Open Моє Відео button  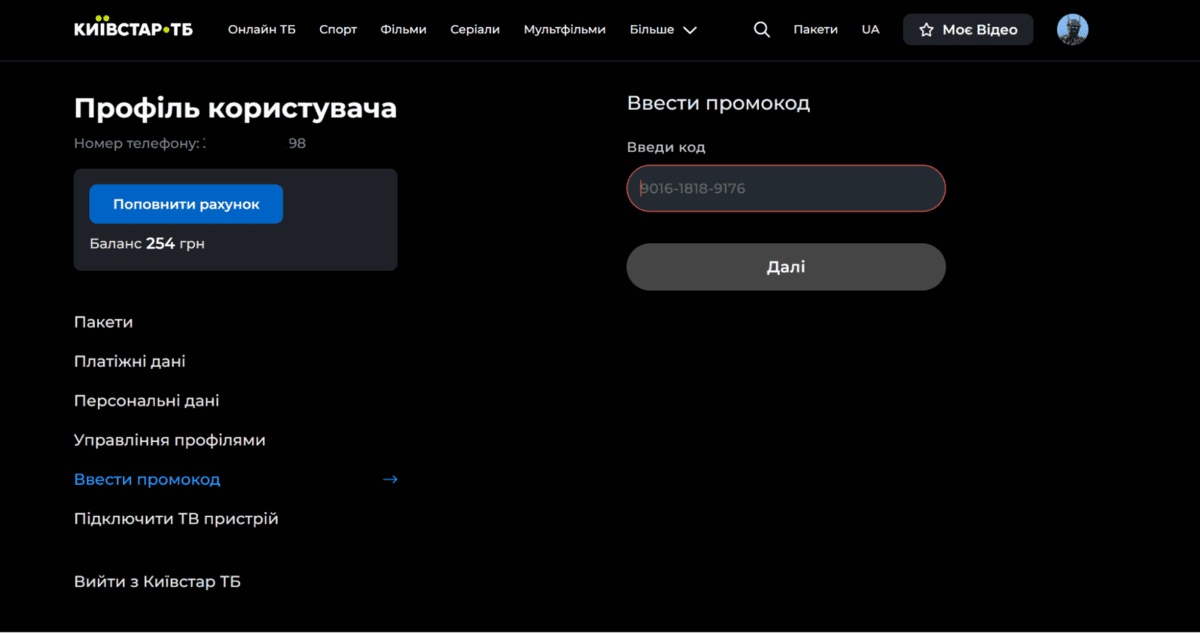pos(968,30)
